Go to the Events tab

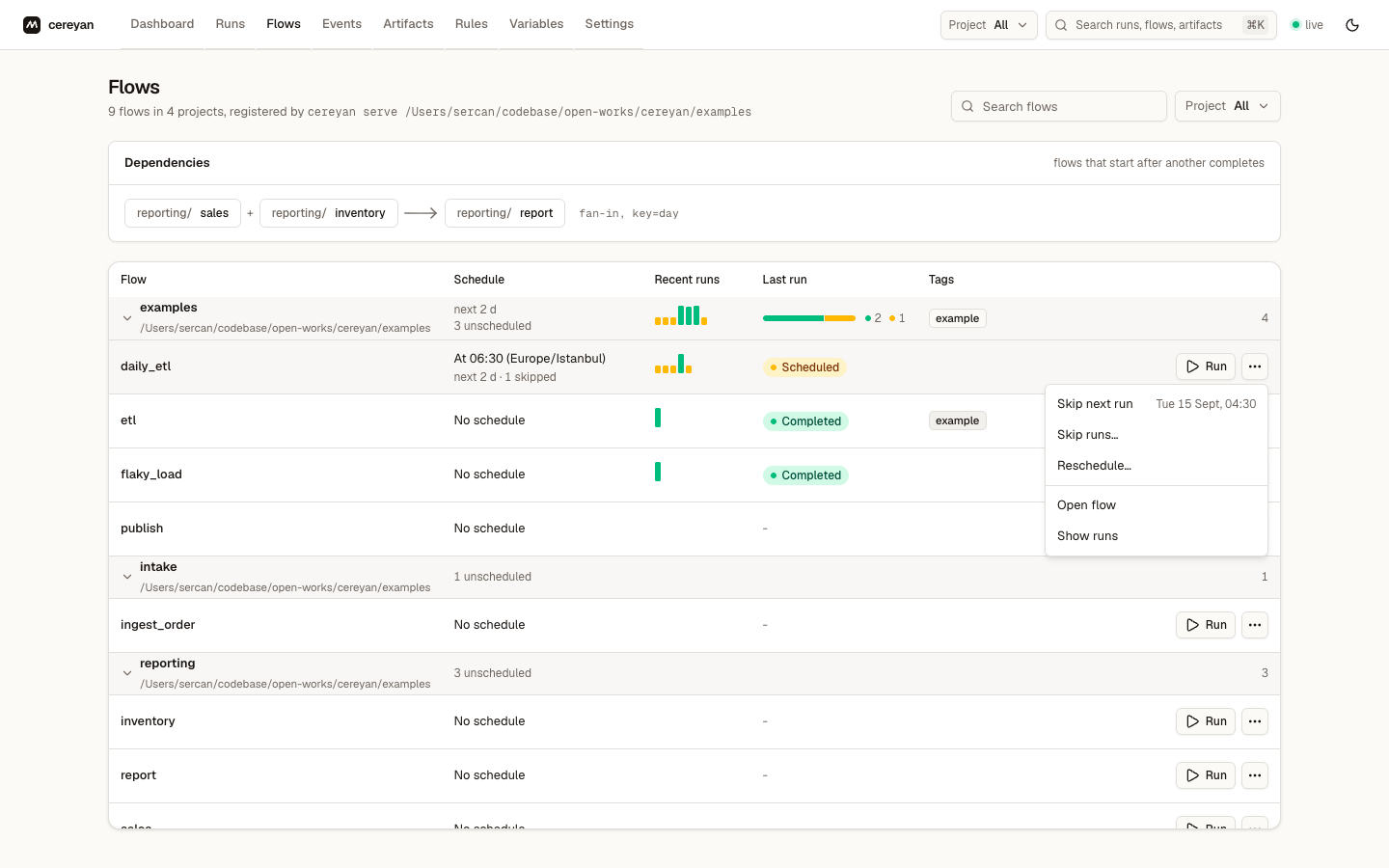(341, 24)
